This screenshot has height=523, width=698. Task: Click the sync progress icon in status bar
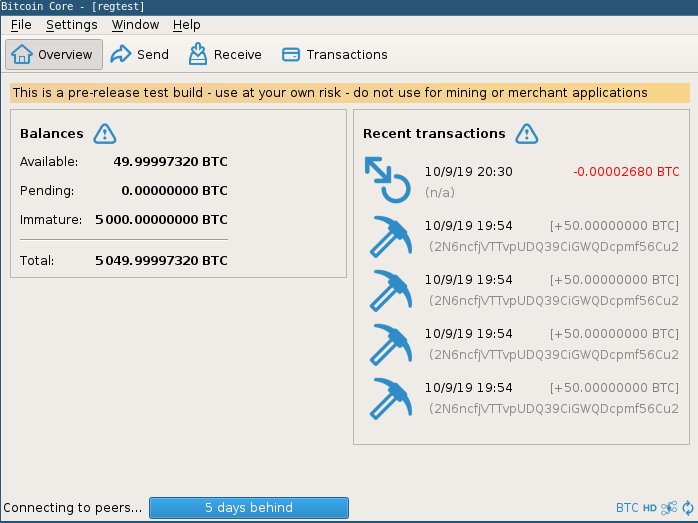click(x=688, y=508)
